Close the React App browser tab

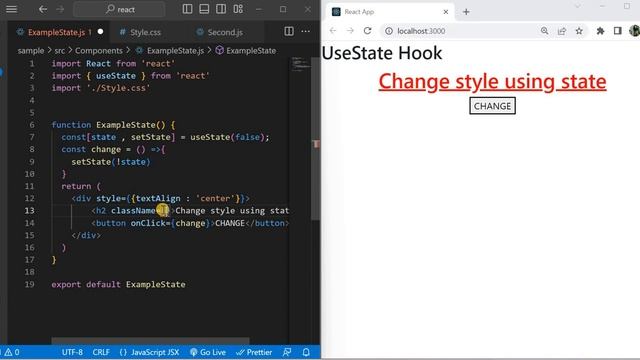[446, 12]
